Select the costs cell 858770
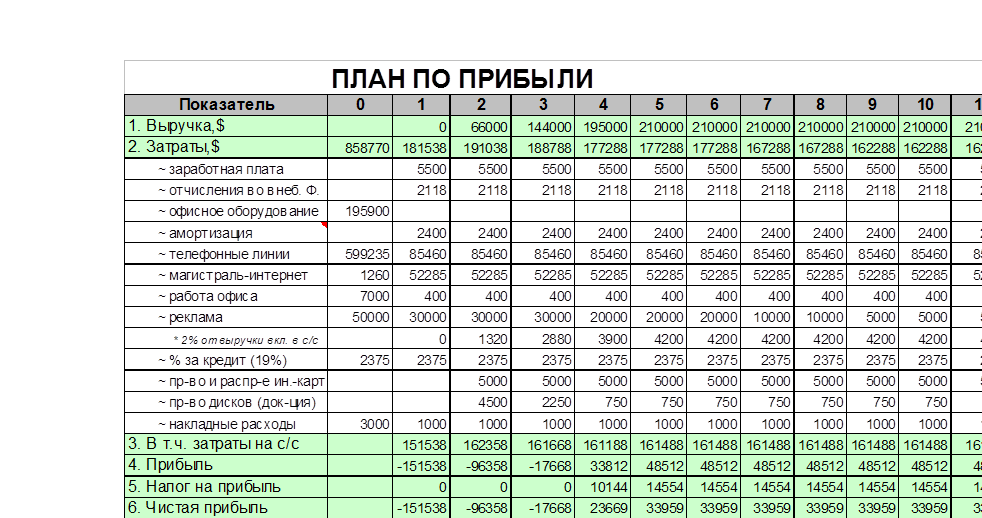982x518 pixels. click(360, 148)
